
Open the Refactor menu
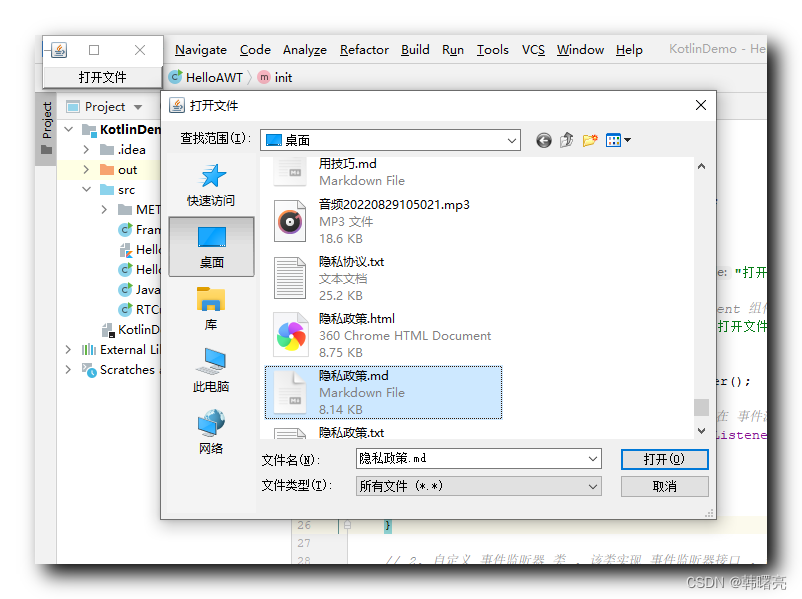(x=364, y=50)
